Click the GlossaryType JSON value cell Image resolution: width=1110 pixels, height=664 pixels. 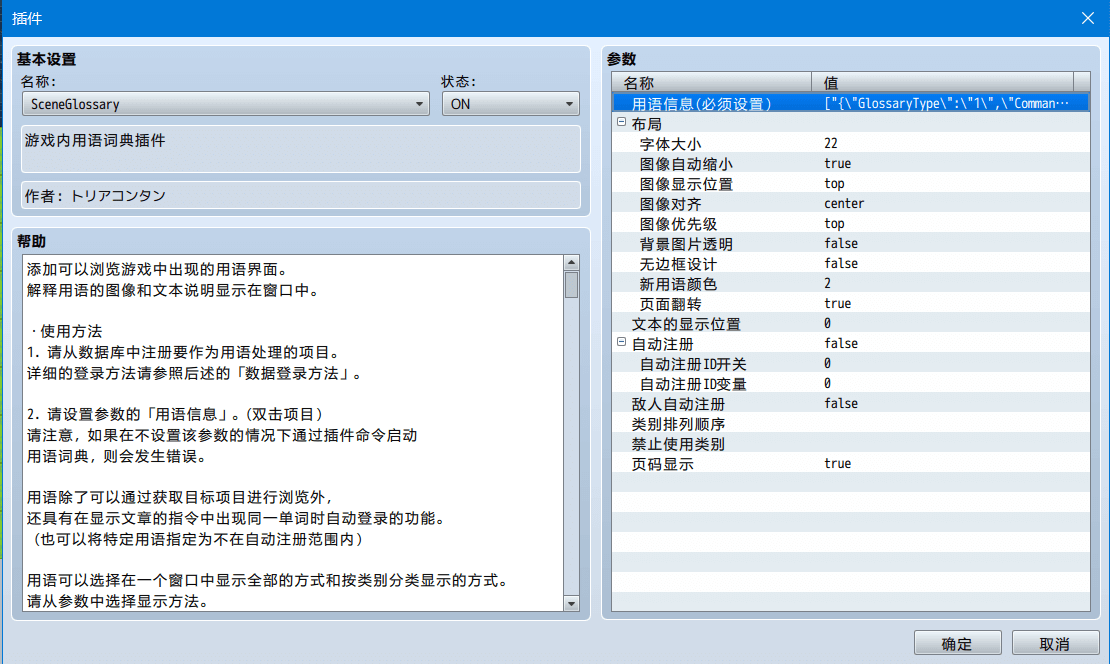click(946, 103)
